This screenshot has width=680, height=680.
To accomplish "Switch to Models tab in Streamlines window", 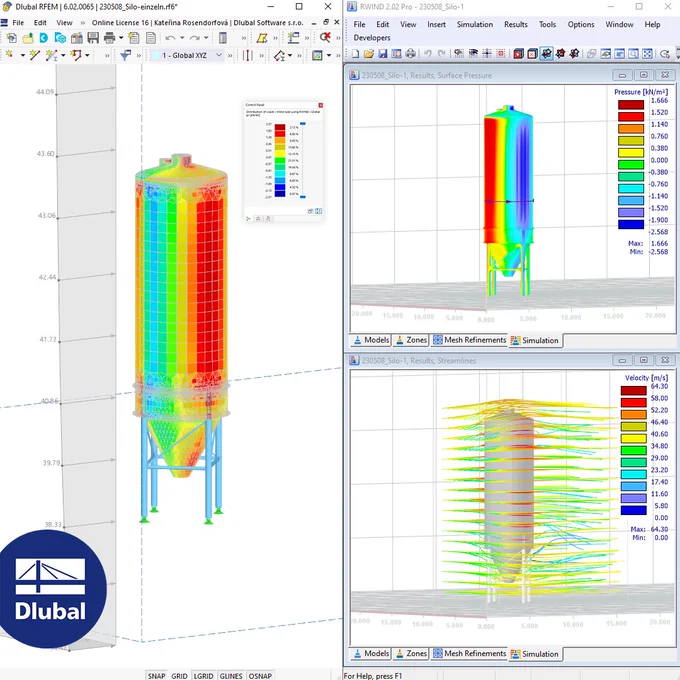I will [x=371, y=654].
